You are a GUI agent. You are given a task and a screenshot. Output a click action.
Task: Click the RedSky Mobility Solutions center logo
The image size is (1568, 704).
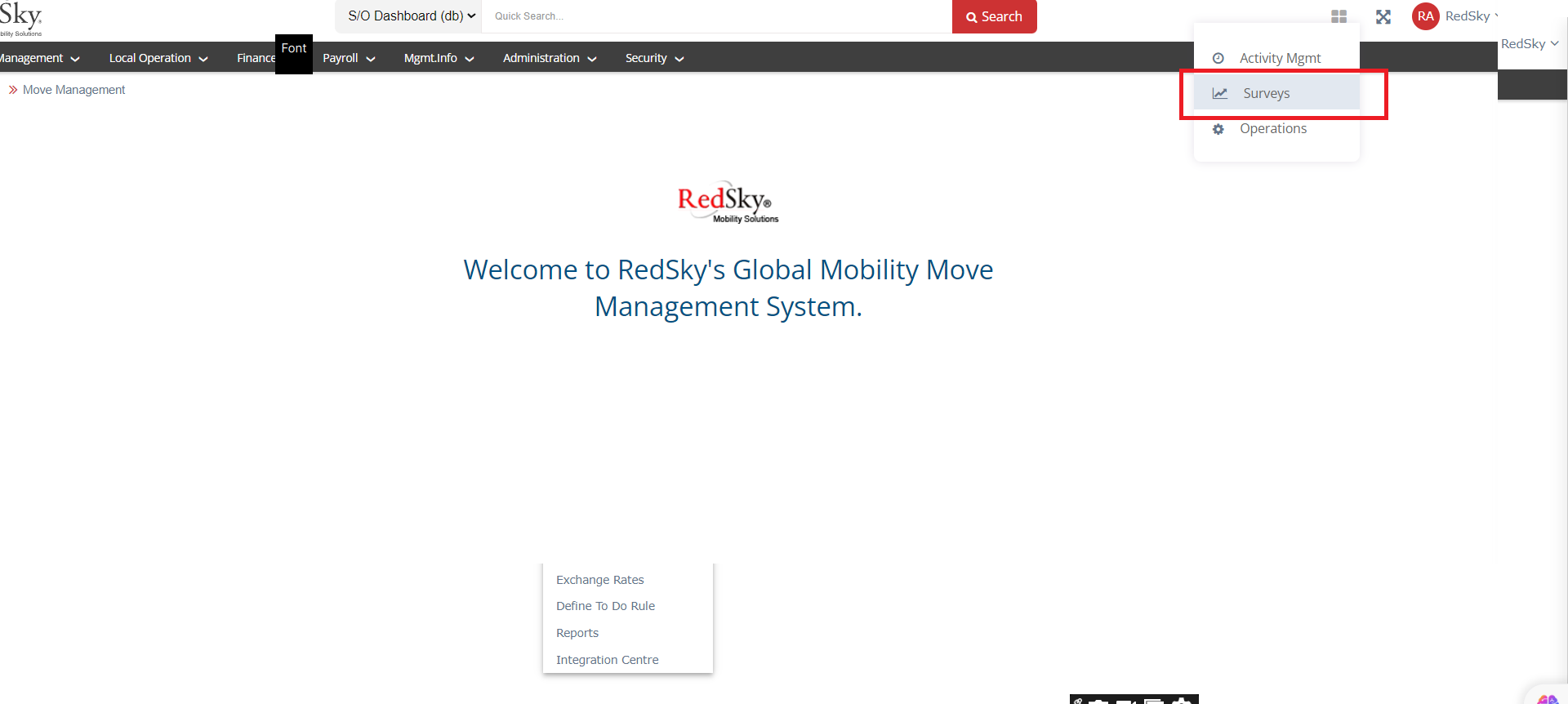(x=728, y=202)
